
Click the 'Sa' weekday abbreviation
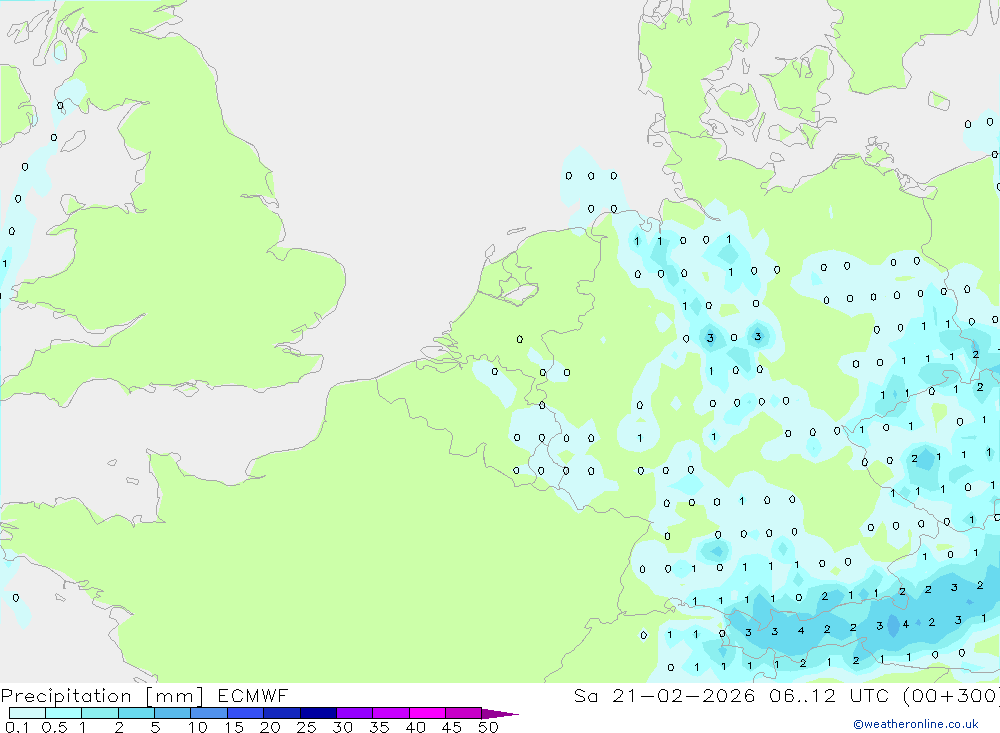(x=585, y=695)
